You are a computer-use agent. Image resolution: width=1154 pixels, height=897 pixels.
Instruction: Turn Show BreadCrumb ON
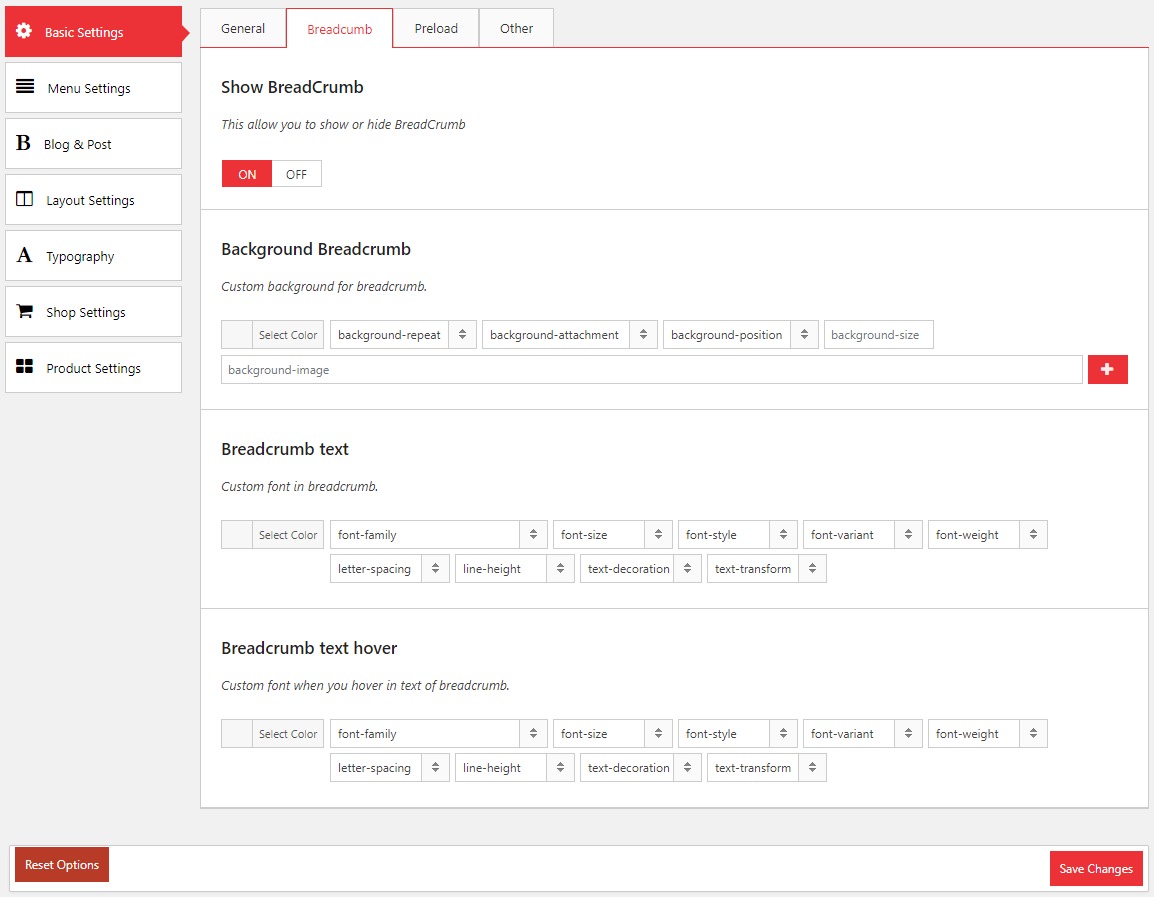pos(247,174)
